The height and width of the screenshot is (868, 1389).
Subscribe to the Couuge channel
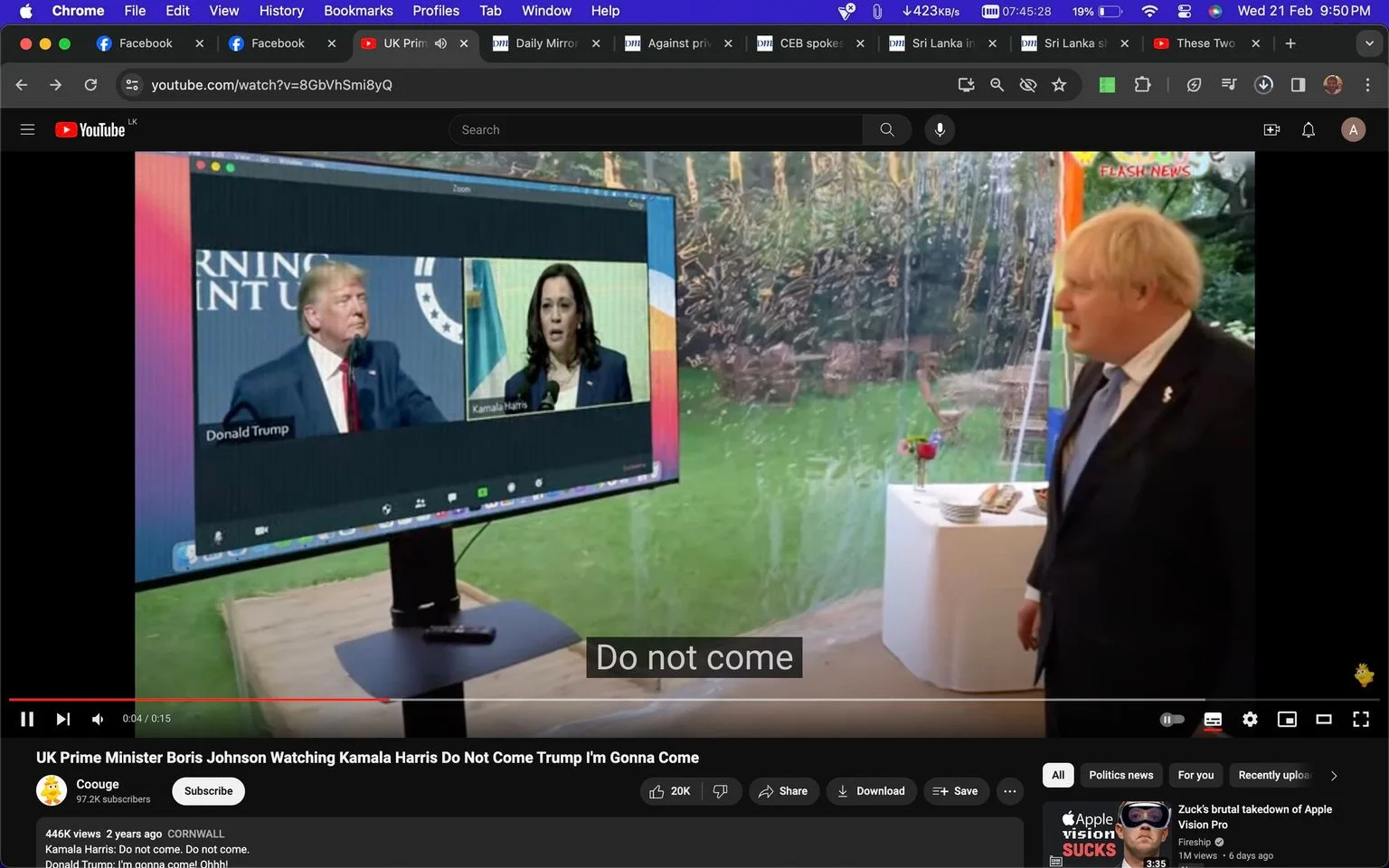tap(208, 791)
